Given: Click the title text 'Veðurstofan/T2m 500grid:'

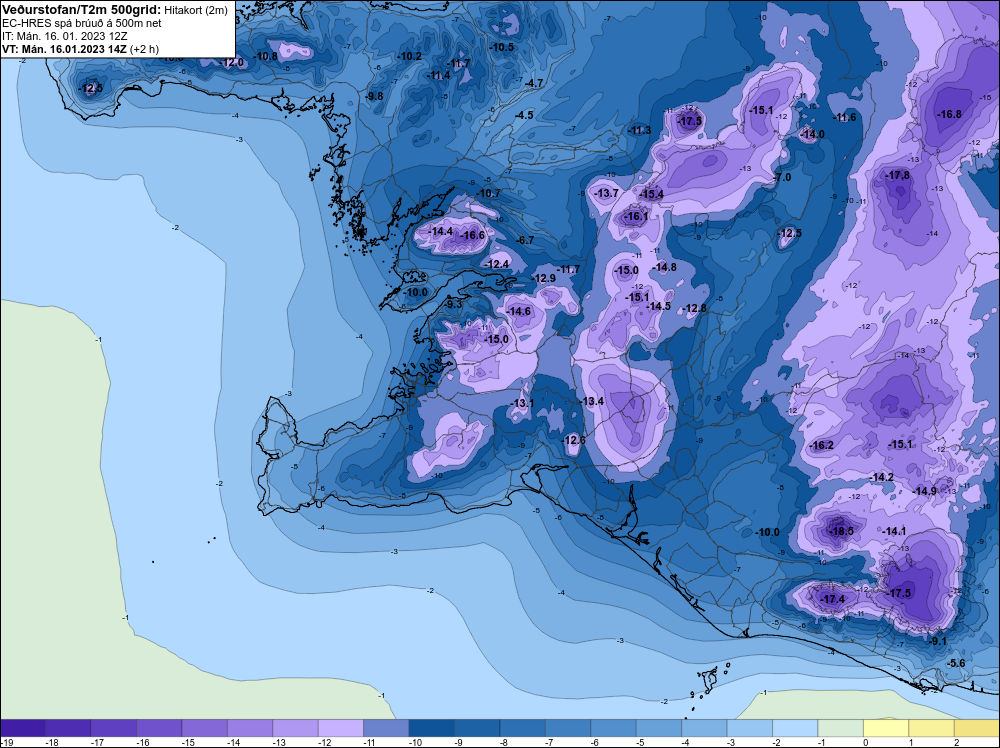Looking at the screenshot, I should click(82, 10).
